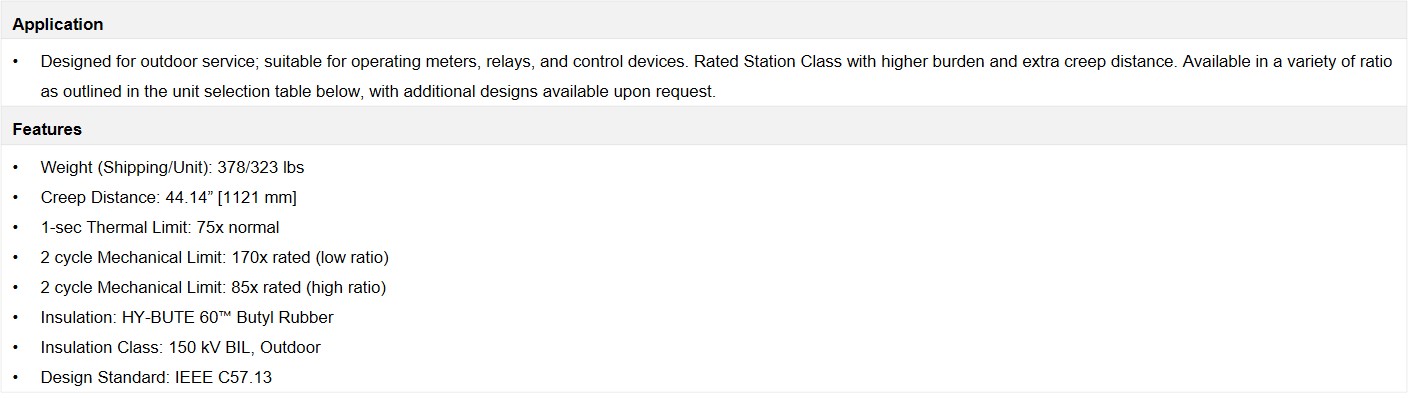This screenshot has width=1408, height=398.
Task: Click the Insulation Class 150 kV BIL line
Action: coord(180,347)
